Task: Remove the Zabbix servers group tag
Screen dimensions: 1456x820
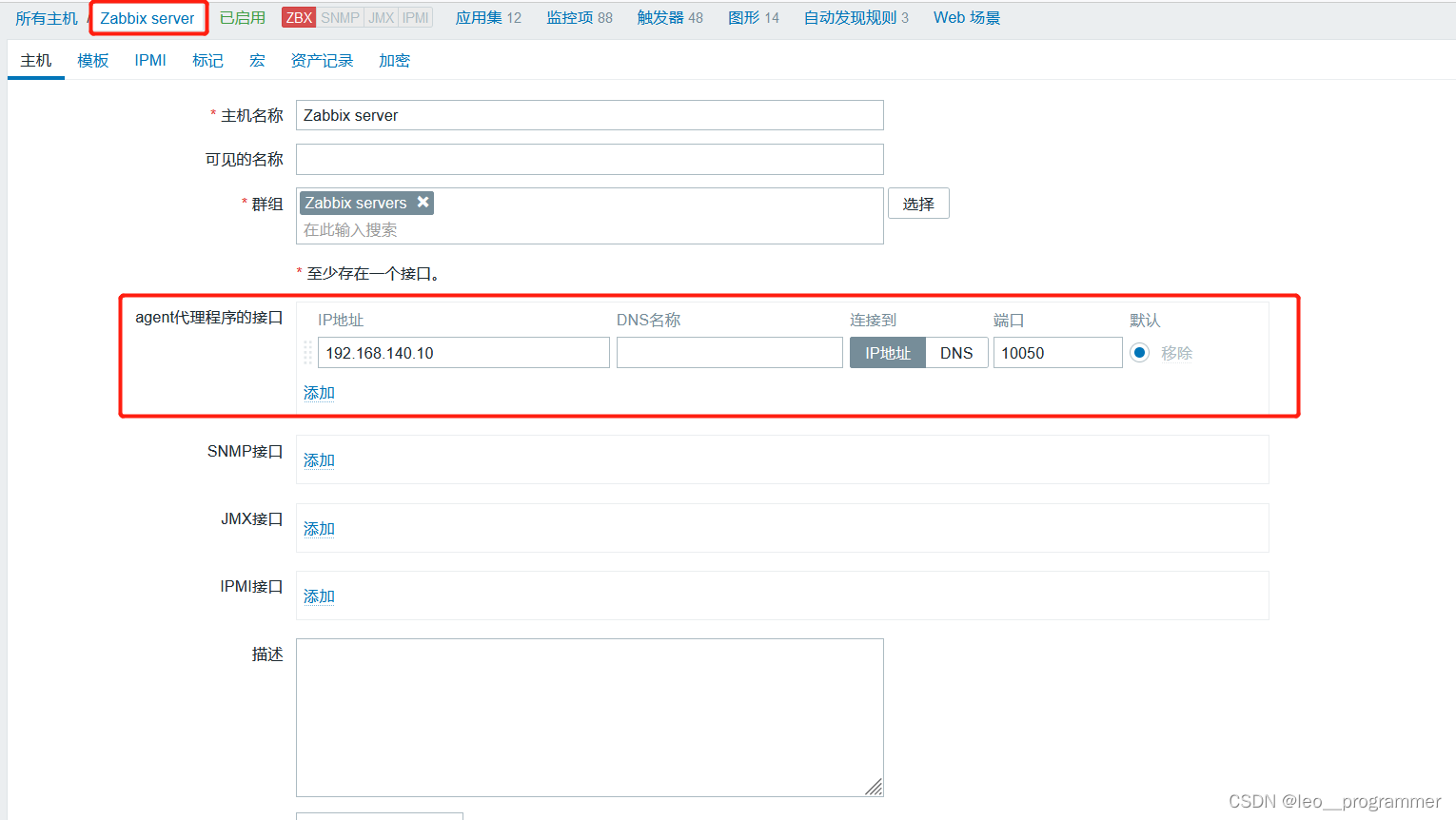Action: 423,203
